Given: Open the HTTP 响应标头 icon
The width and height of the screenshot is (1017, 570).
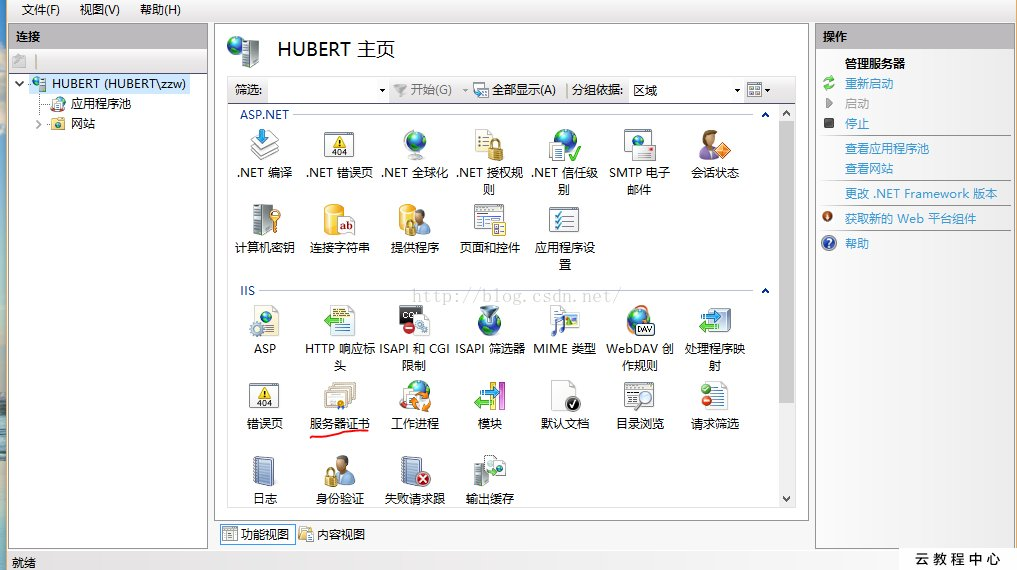Looking at the screenshot, I should click(x=339, y=321).
